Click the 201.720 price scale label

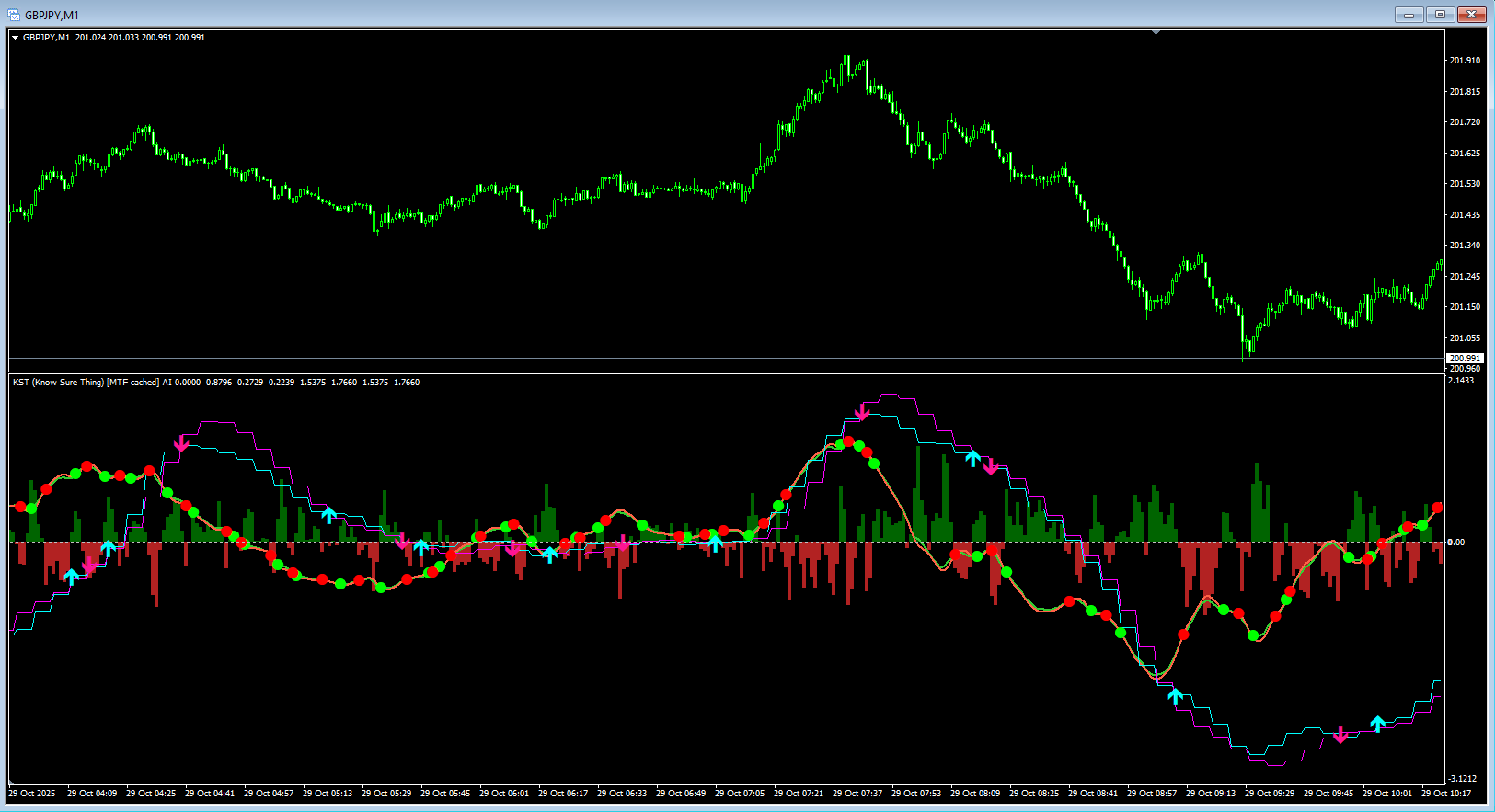[x=1465, y=122]
